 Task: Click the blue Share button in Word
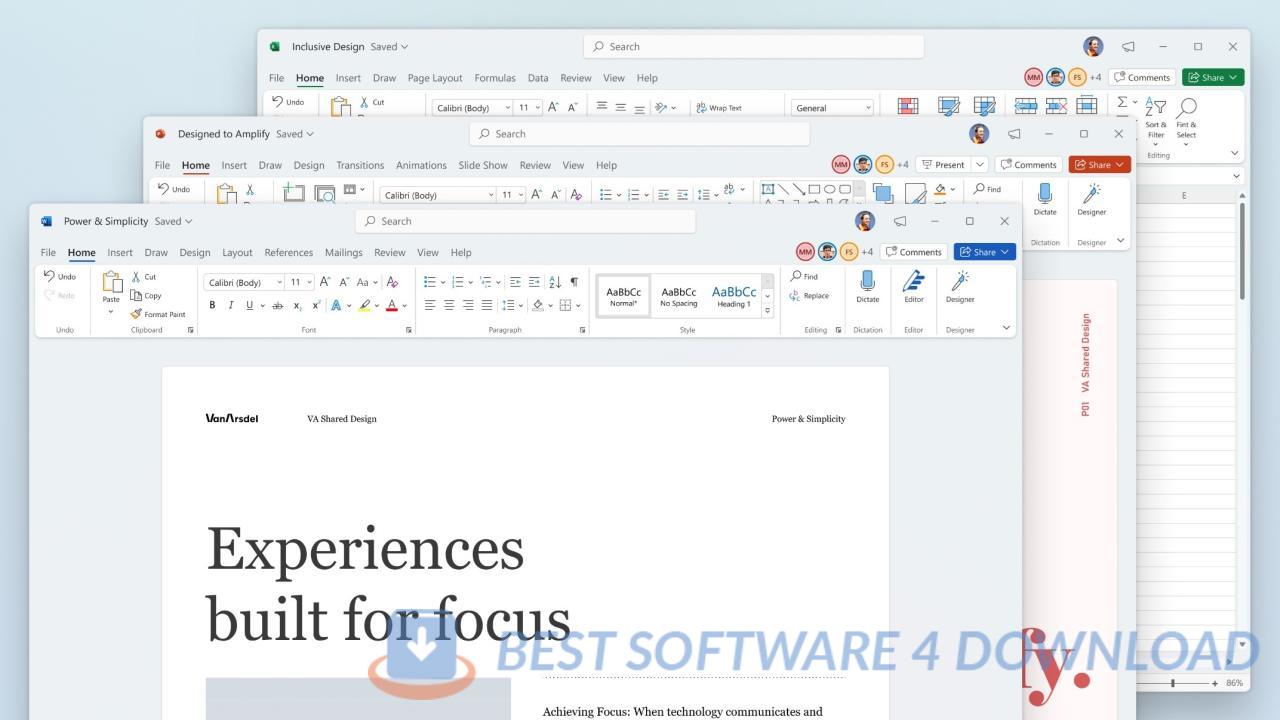click(x=985, y=252)
